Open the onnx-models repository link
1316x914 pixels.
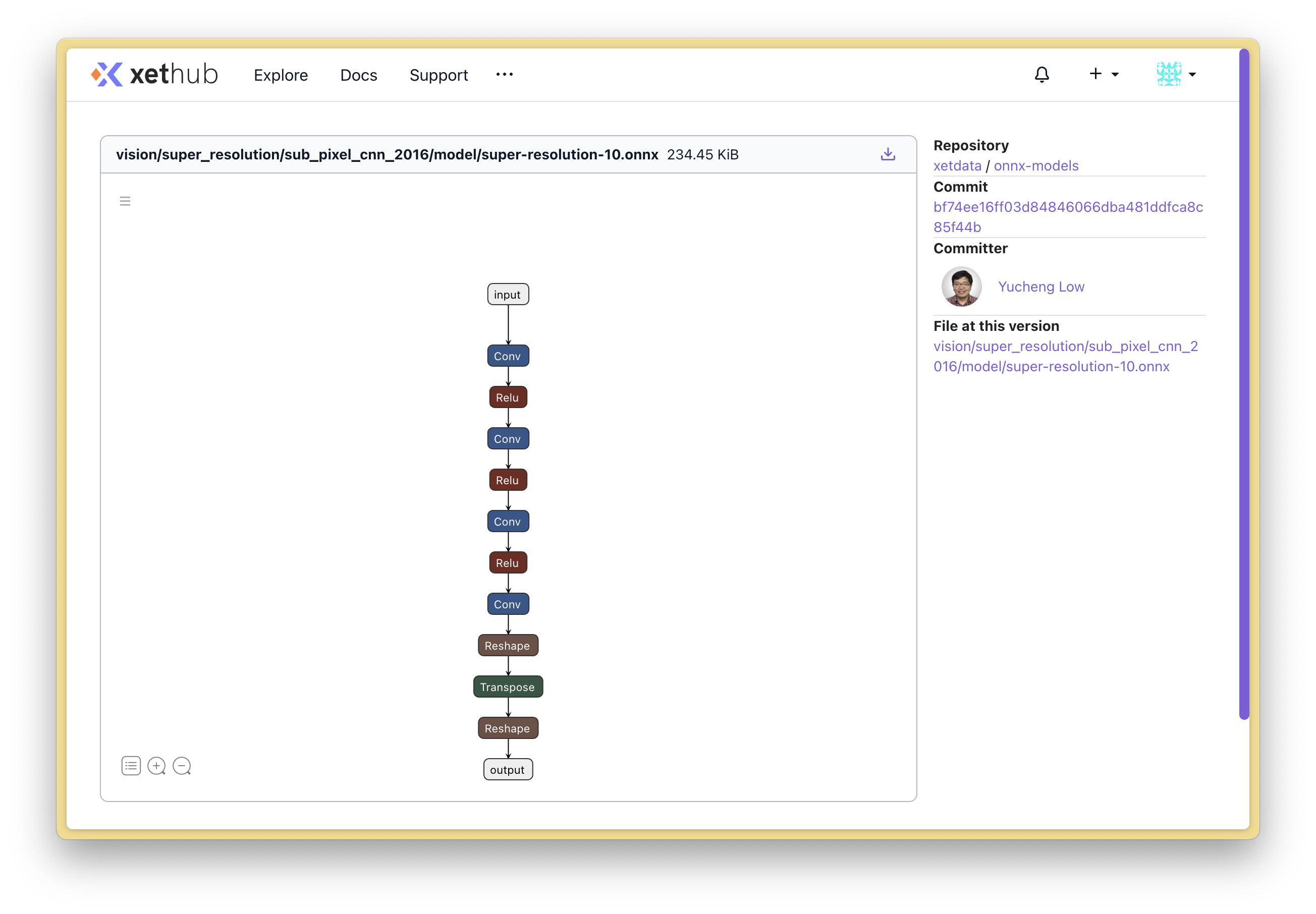pyautogui.click(x=1036, y=165)
